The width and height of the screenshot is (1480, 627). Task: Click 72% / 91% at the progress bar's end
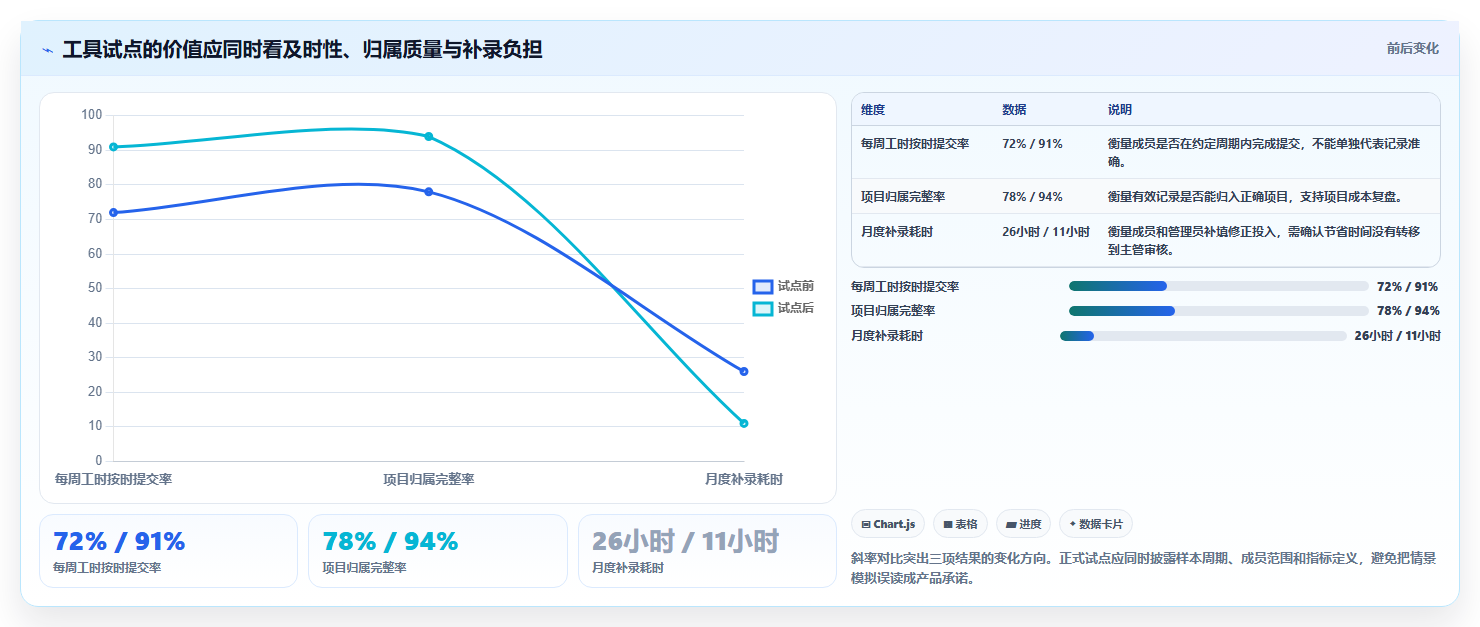pos(1408,287)
